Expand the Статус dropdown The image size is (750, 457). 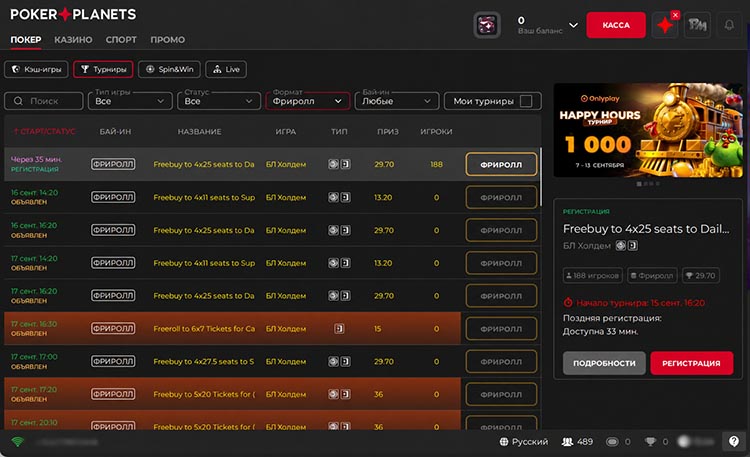219,101
